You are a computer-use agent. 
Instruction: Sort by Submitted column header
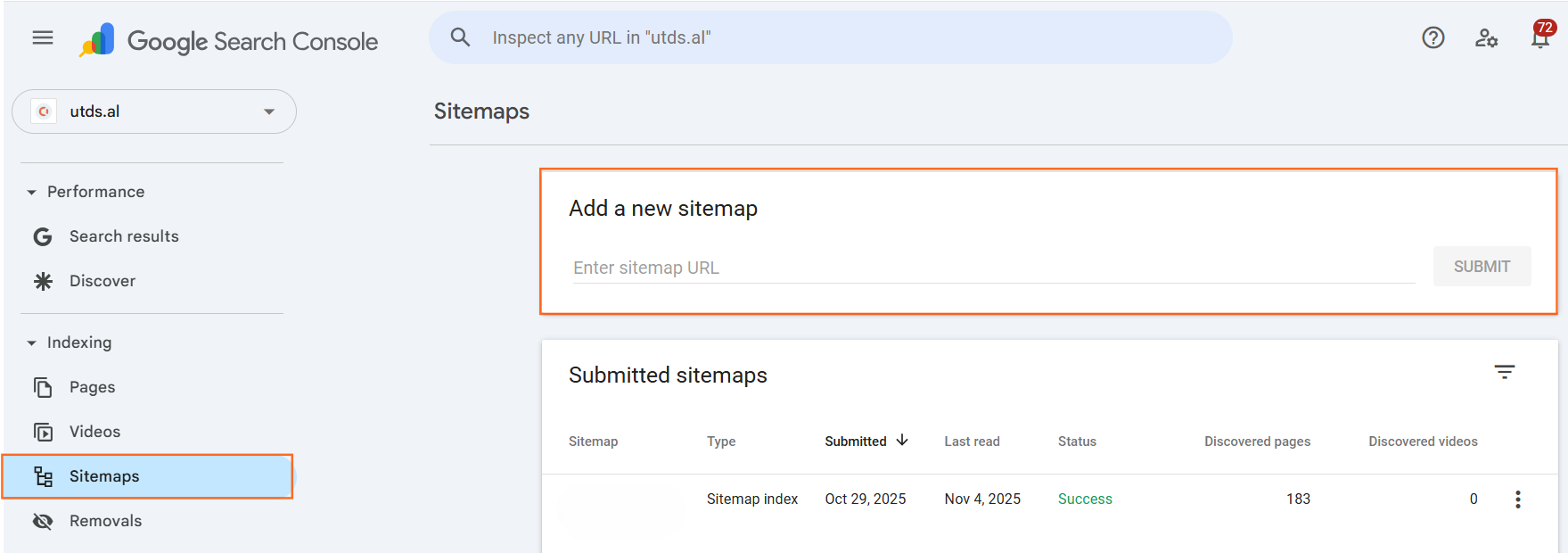(x=856, y=442)
